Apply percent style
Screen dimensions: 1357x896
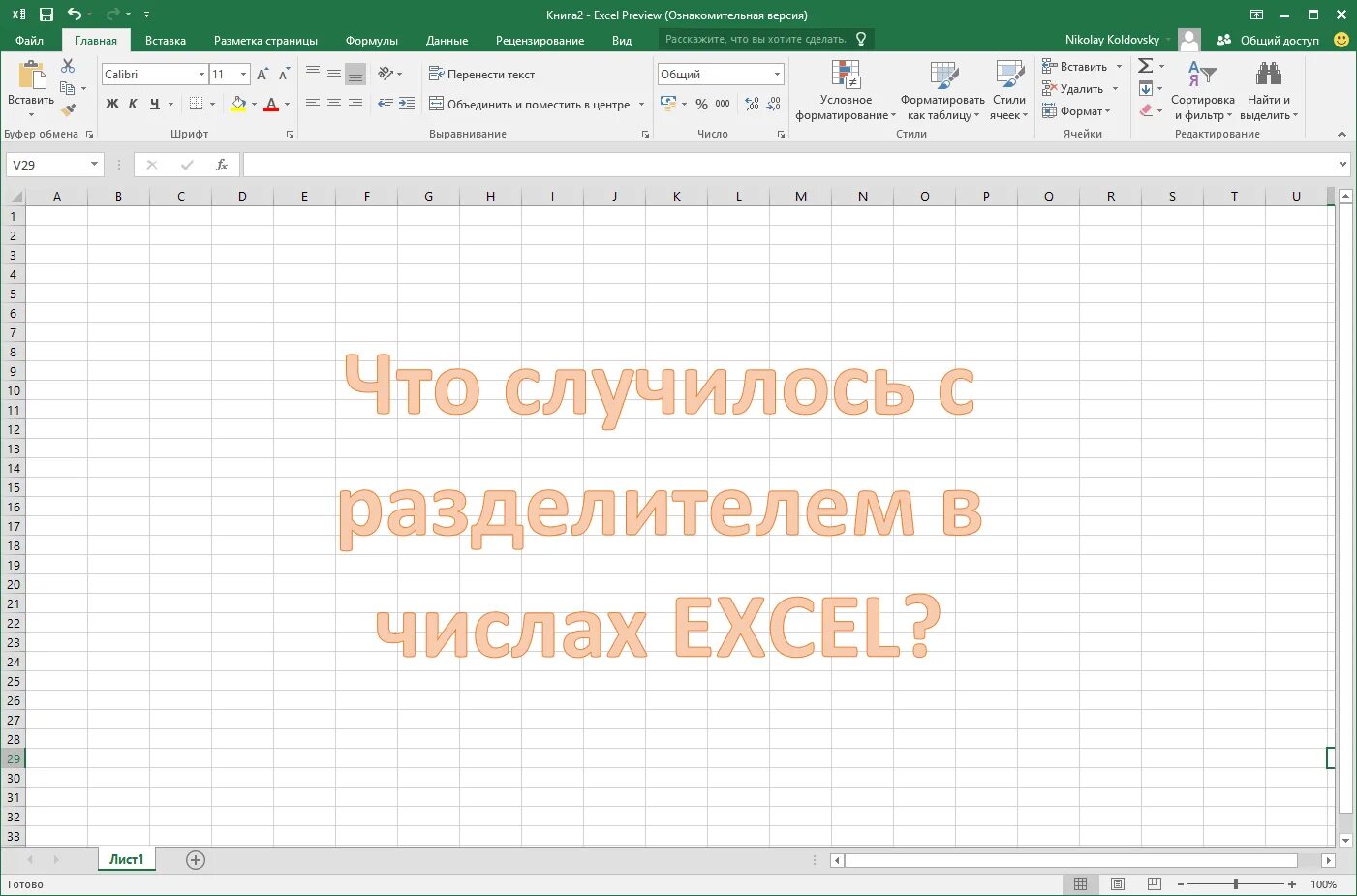[701, 104]
